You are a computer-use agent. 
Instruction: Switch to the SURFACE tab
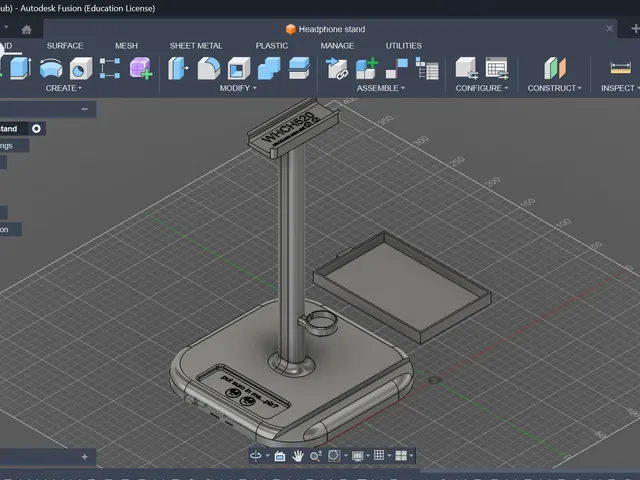point(65,46)
